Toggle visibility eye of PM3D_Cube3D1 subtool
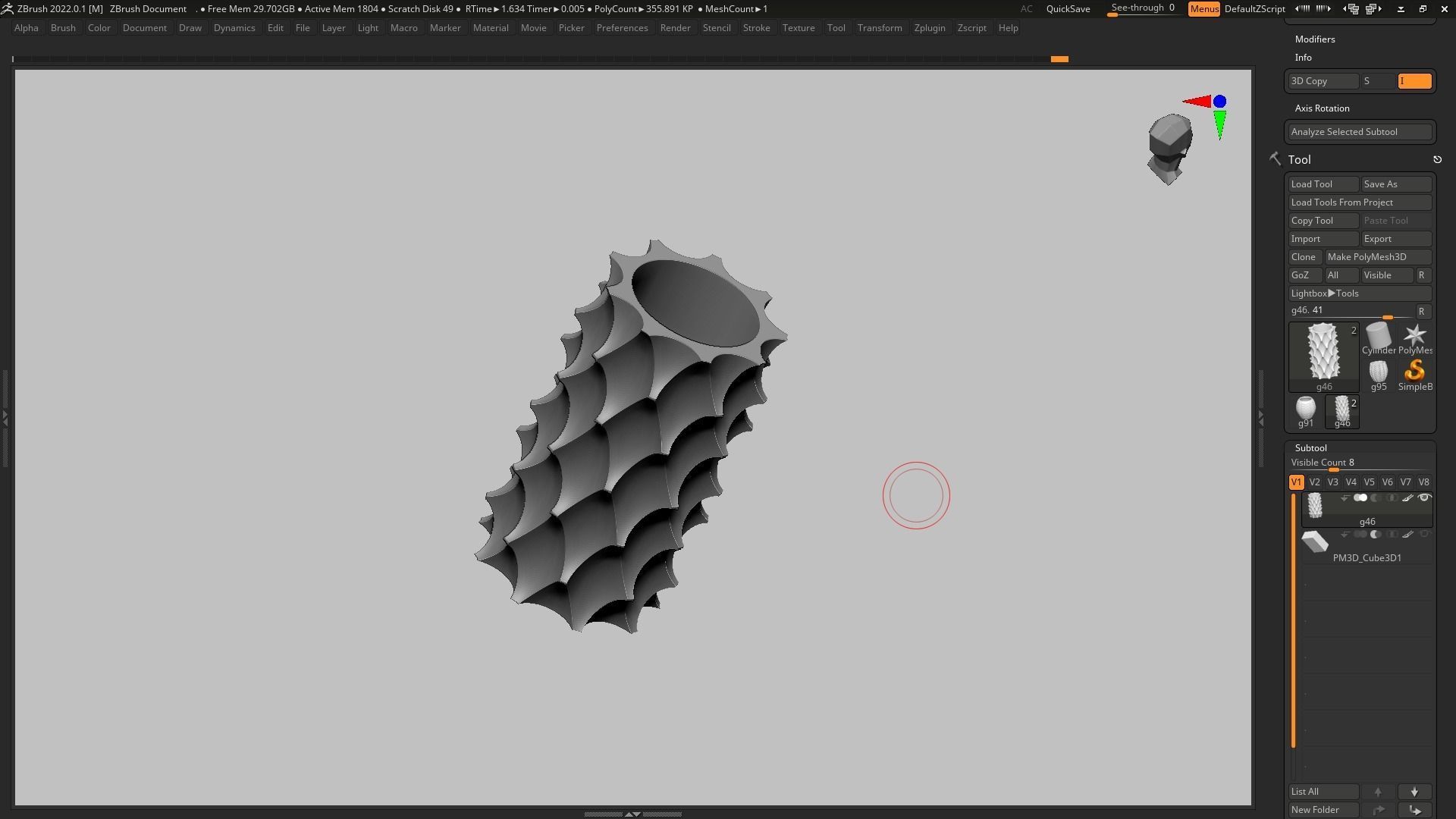1456x819 pixels. 1423,535
